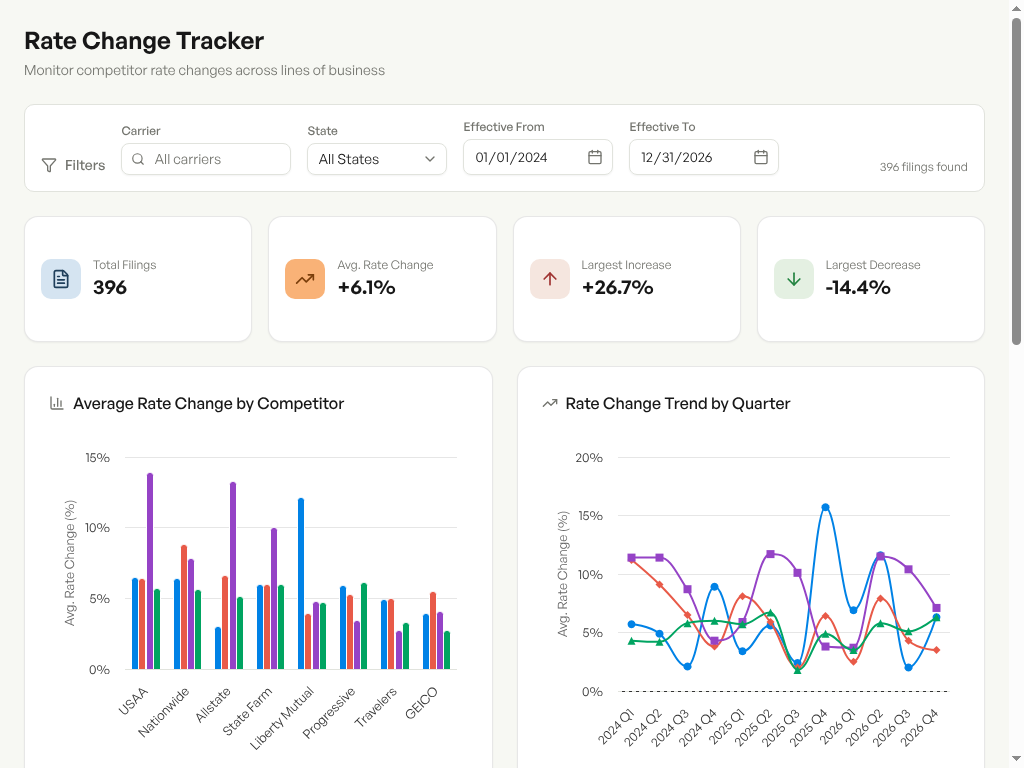Image resolution: width=1024 pixels, height=768 pixels.
Task: Click USAA's tall purple bar
Action: [x=150, y=571]
